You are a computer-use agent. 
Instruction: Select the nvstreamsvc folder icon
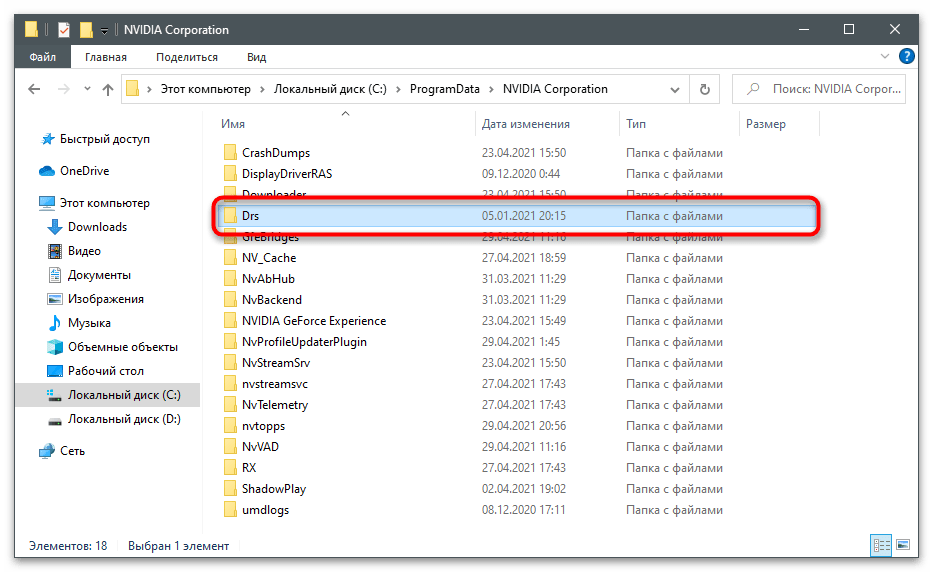click(x=230, y=383)
